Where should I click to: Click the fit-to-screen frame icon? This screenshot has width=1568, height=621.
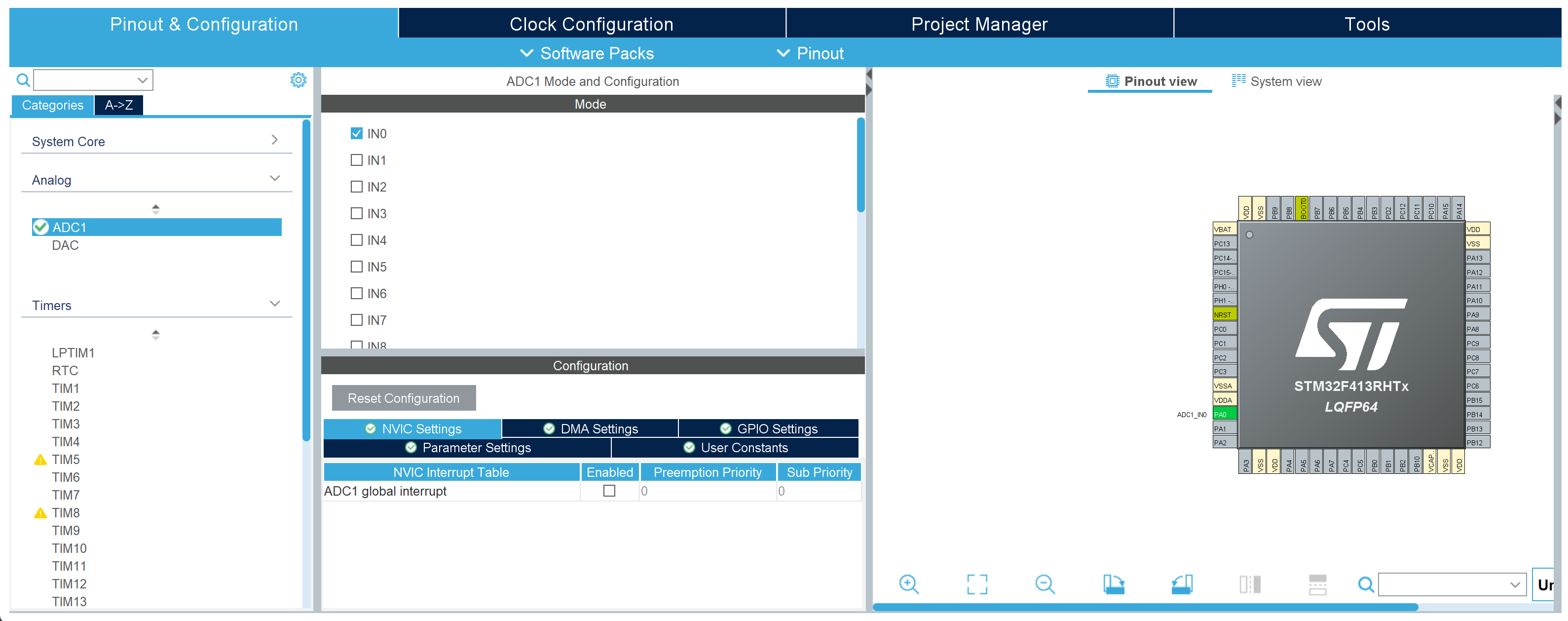976,584
